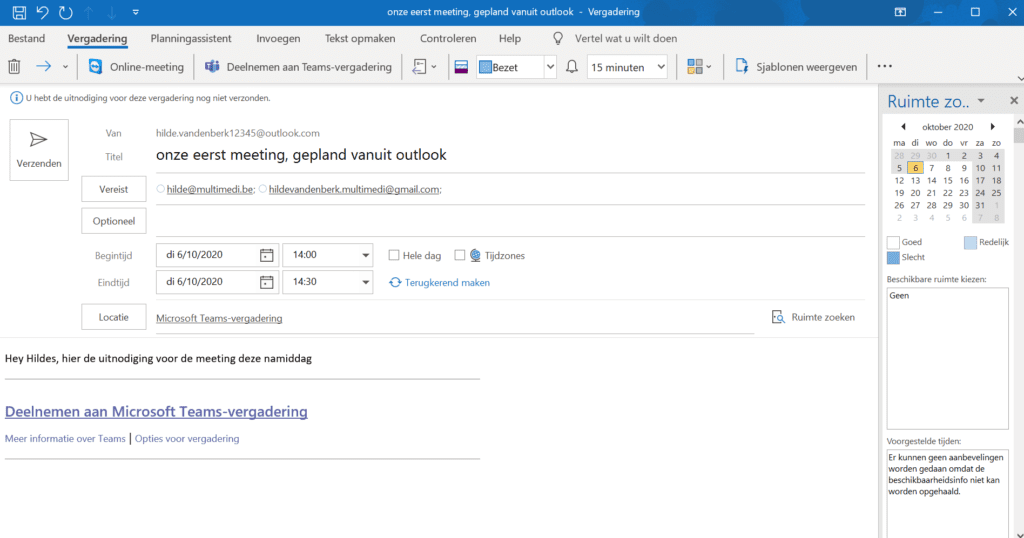1024x538 pixels.
Task: Click Sjablonen weergeven button
Action: 795,67
